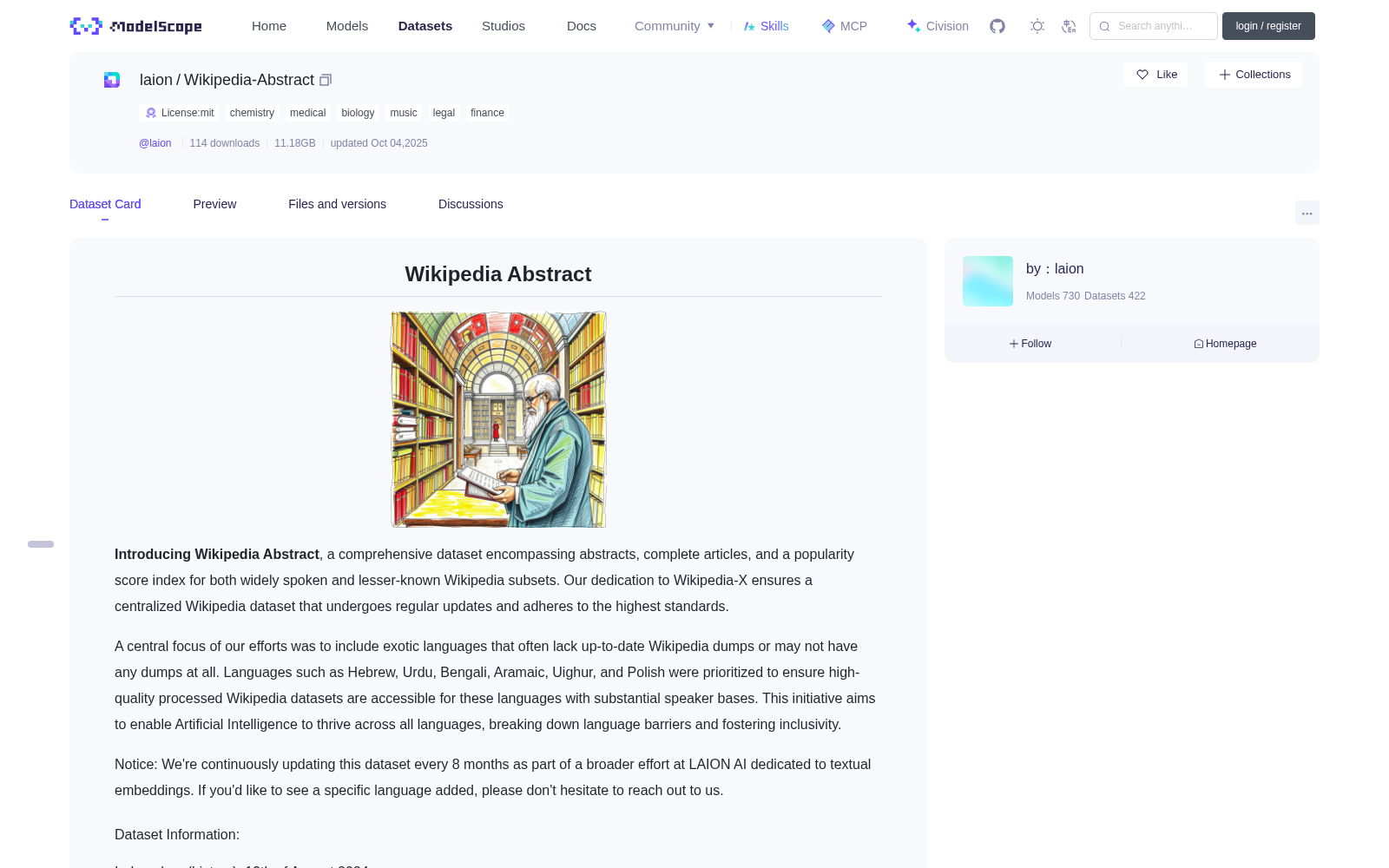This screenshot has height=868, width=1389.
Task: Open the Studios section
Action: pyautogui.click(x=504, y=26)
